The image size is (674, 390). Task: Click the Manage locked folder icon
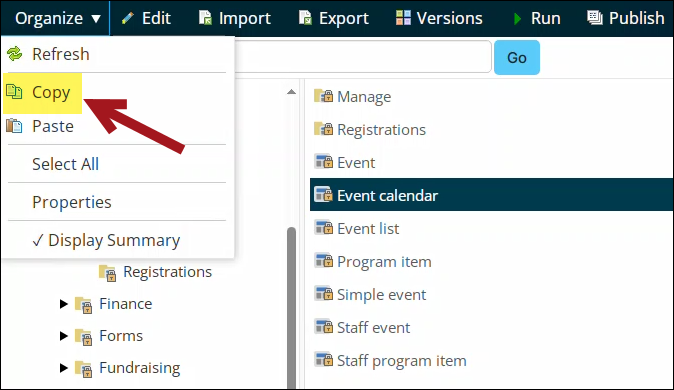click(x=323, y=96)
